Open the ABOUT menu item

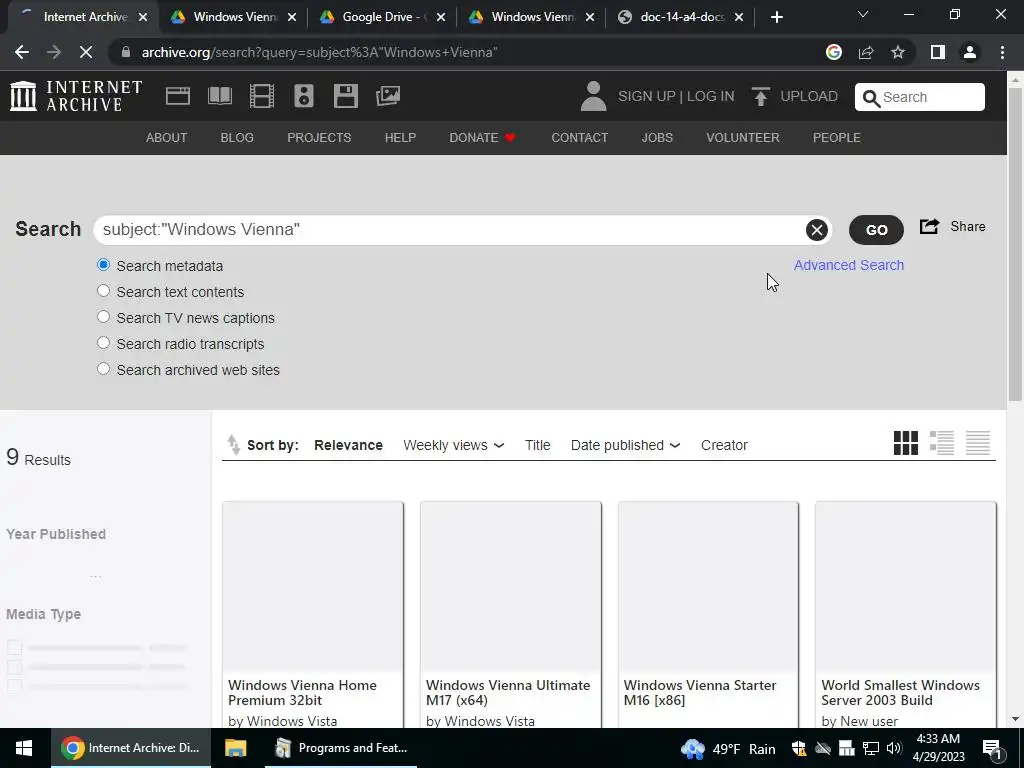click(167, 138)
